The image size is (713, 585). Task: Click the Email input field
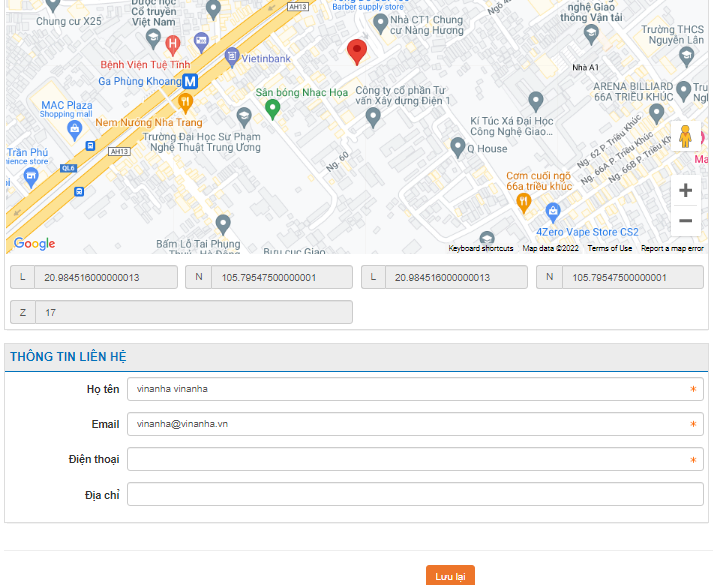tap(415, 424)
